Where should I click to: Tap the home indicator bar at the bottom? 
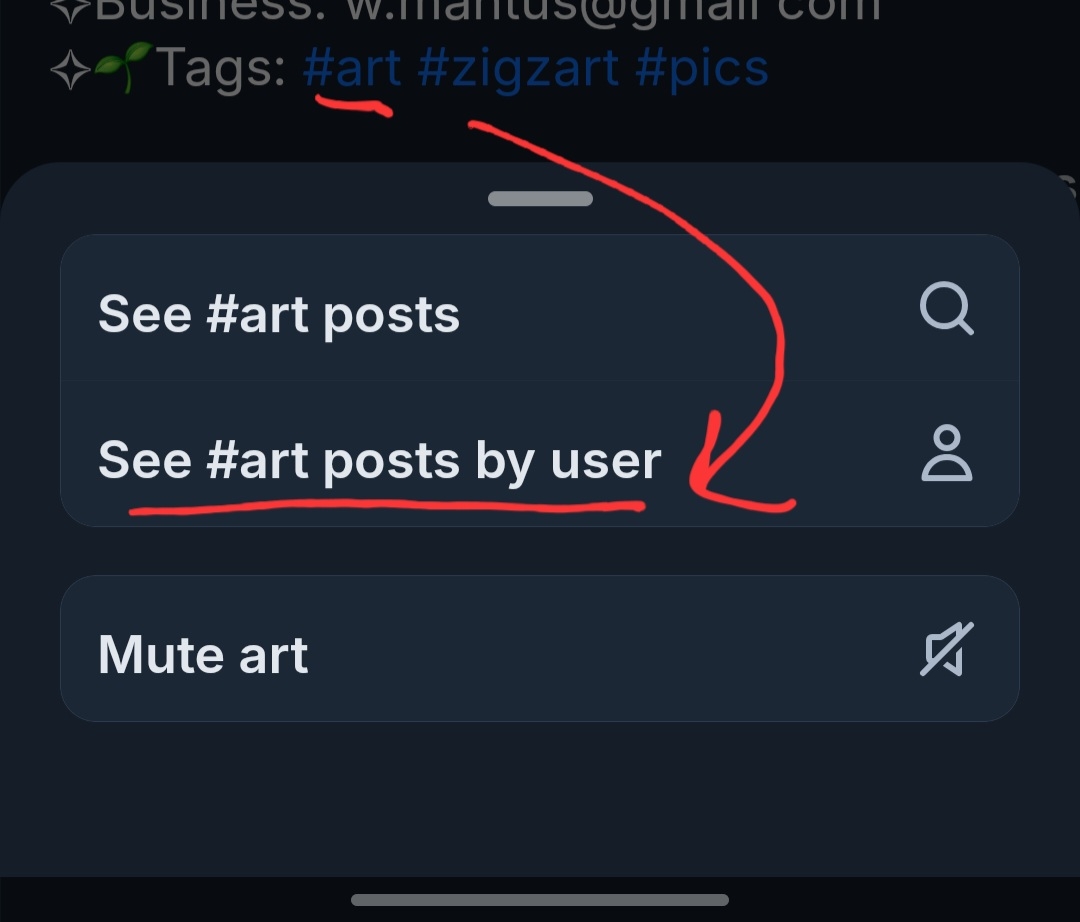pos(540,900)
